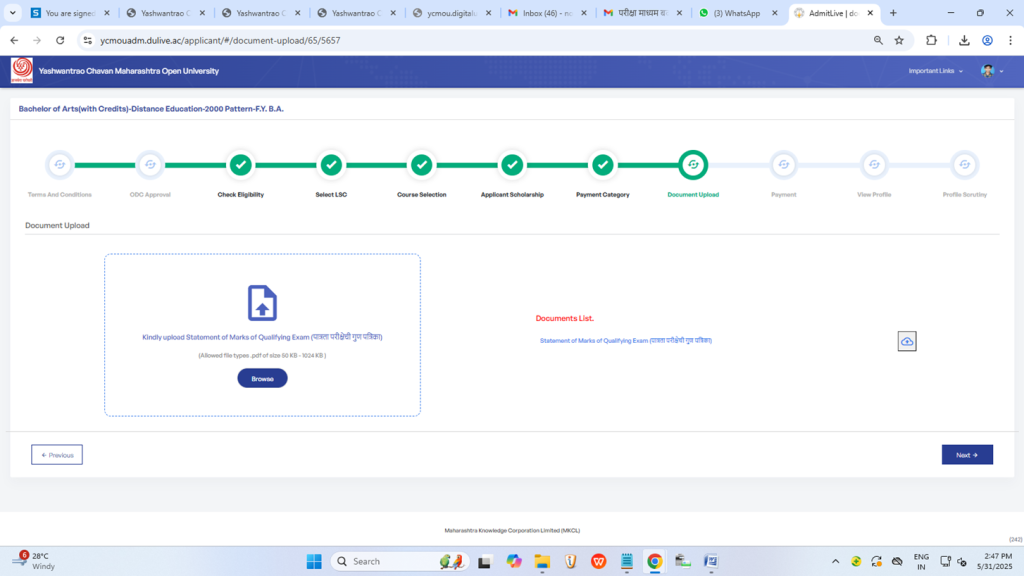
Task: Click the YCMOU university logo
Action: (21, 71)
